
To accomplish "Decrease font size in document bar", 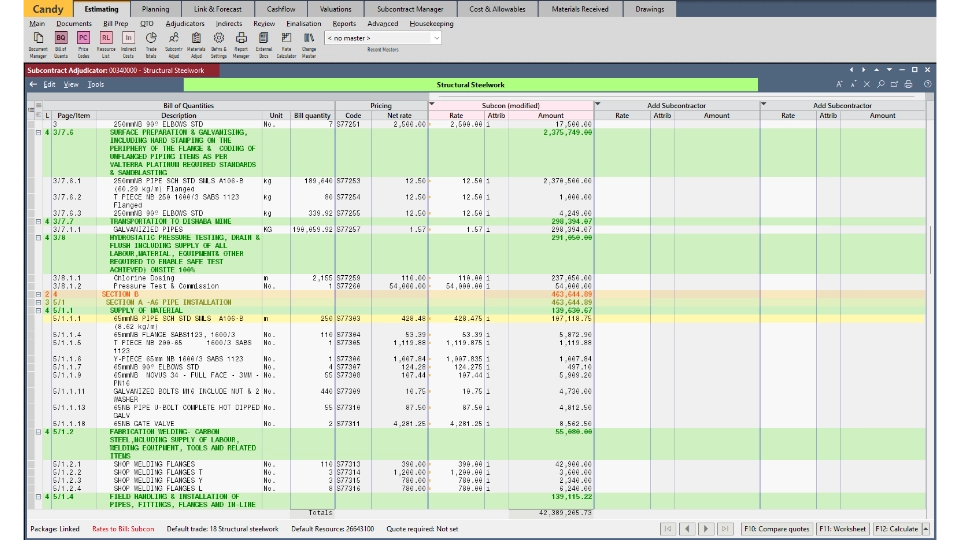I will [x=853, y=84].
